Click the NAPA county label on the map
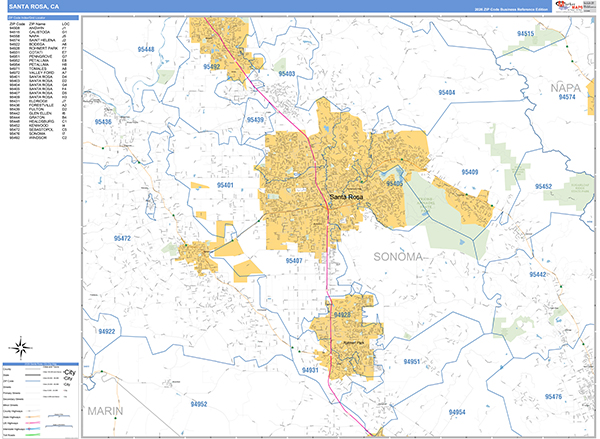 [566, 88]
